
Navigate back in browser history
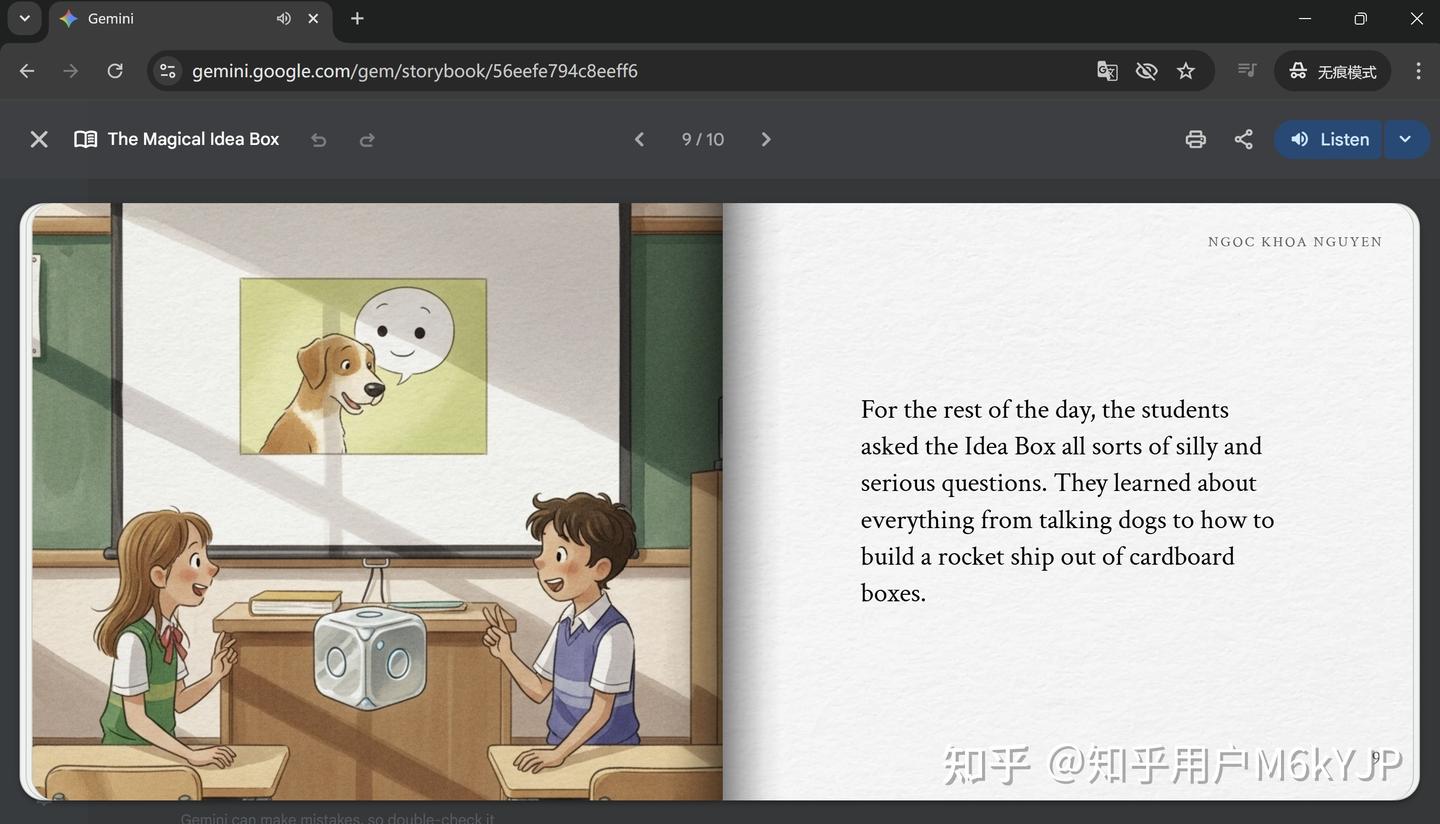27,71
